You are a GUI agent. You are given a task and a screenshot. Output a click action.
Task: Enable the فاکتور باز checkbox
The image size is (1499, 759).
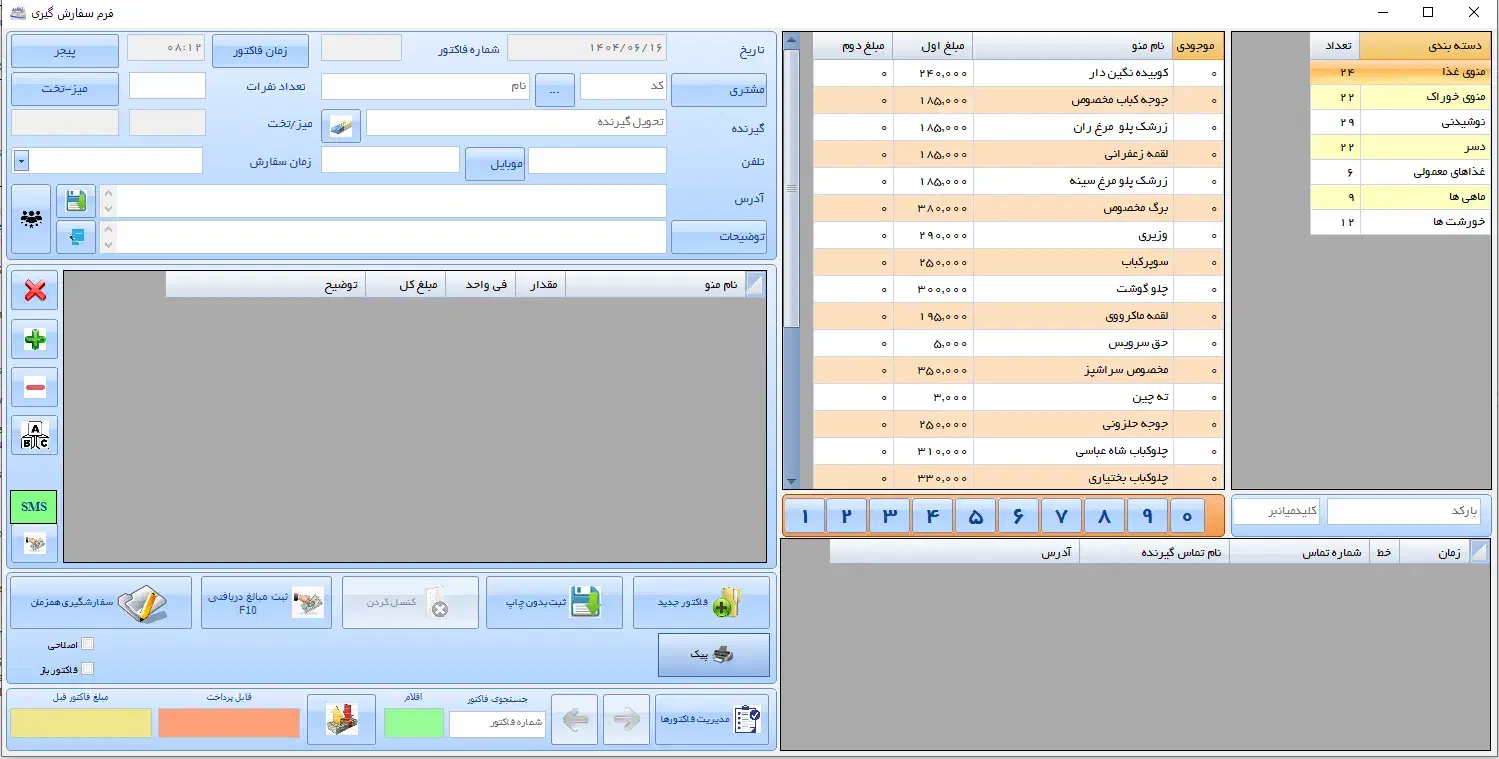pyautogui.click(x=88, y=667)
